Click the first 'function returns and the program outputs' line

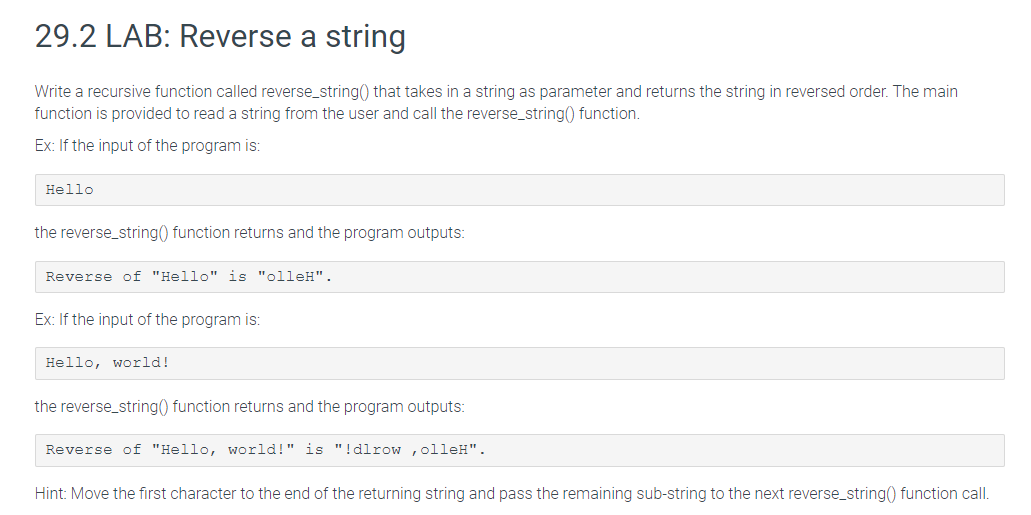click(249, 233)
